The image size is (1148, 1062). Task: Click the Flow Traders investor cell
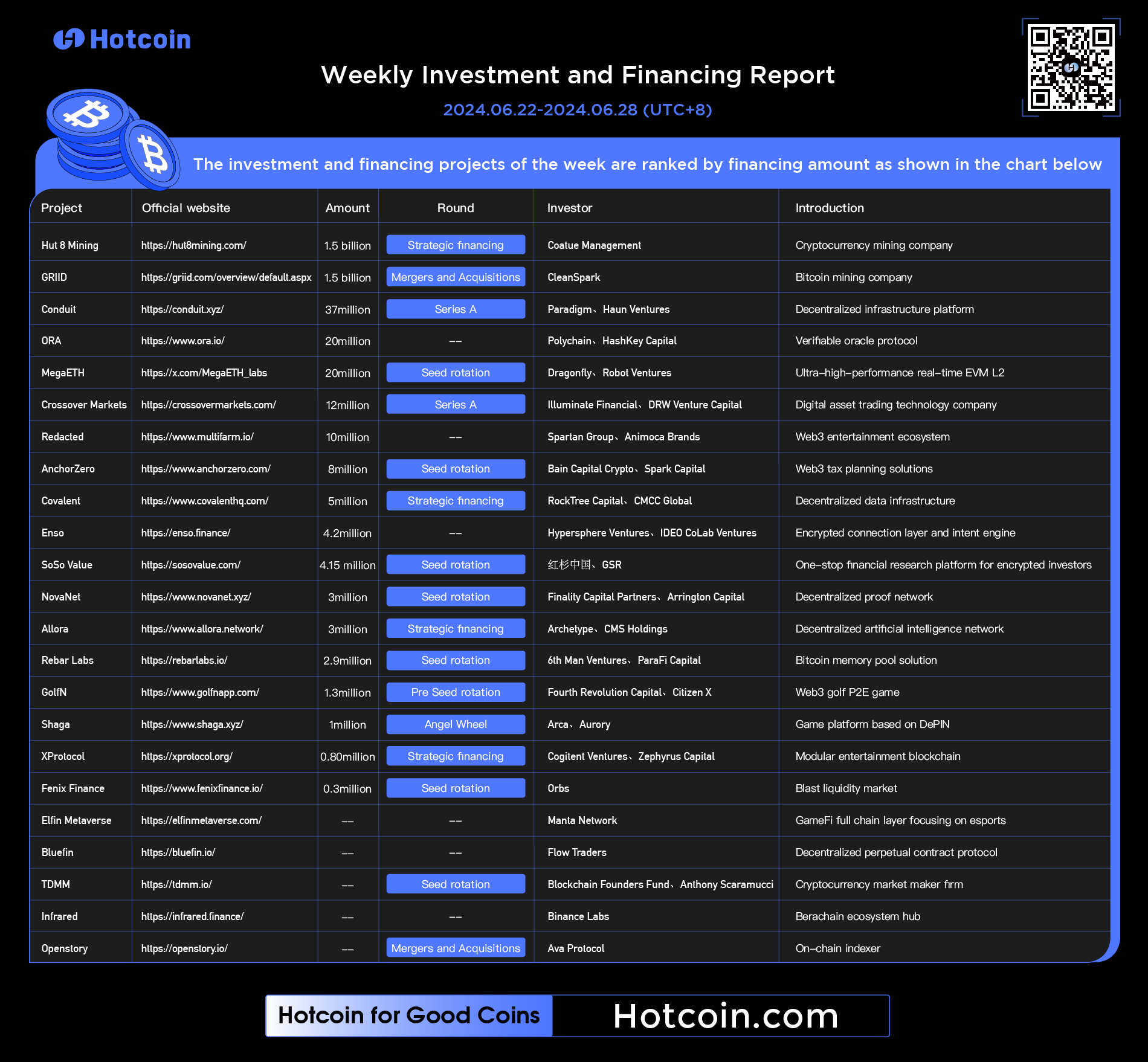(x=576, y=852)
